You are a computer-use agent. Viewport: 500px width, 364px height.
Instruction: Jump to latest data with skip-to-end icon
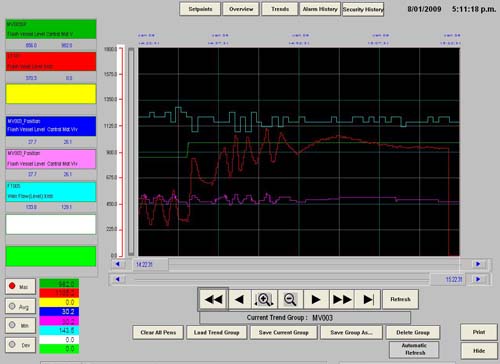point(368,299)
